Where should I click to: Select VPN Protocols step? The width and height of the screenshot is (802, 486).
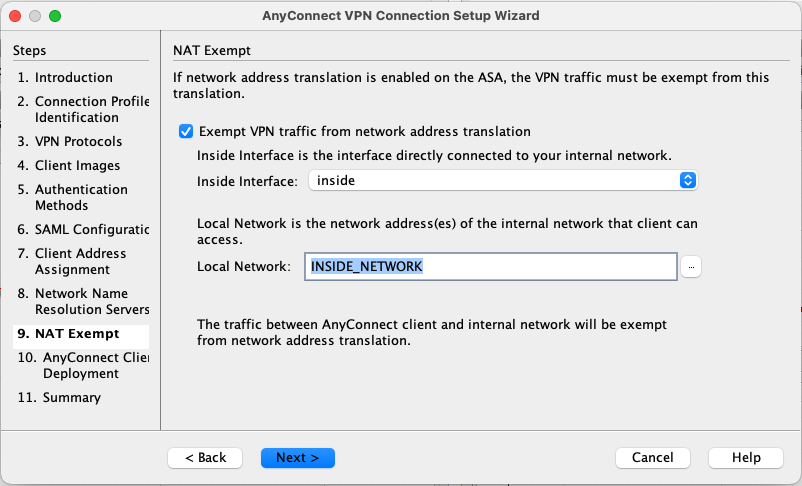[78, 141]
